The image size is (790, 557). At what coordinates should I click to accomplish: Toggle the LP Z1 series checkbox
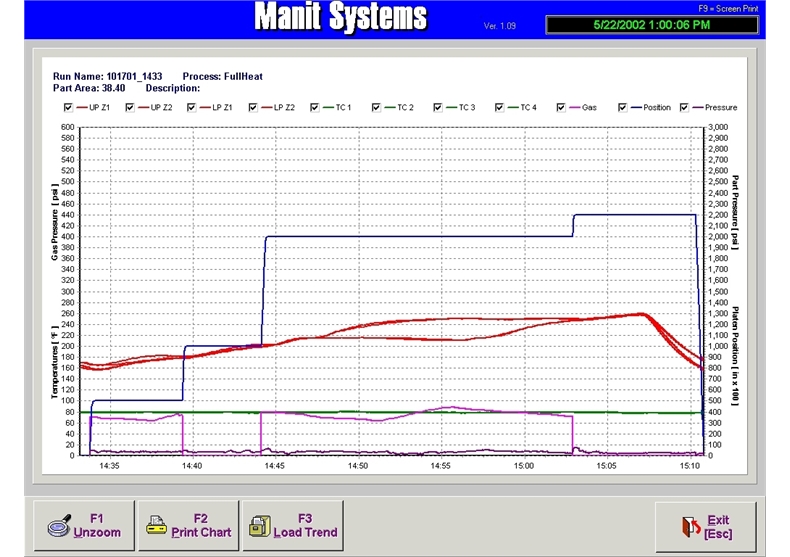coord(191,107)
